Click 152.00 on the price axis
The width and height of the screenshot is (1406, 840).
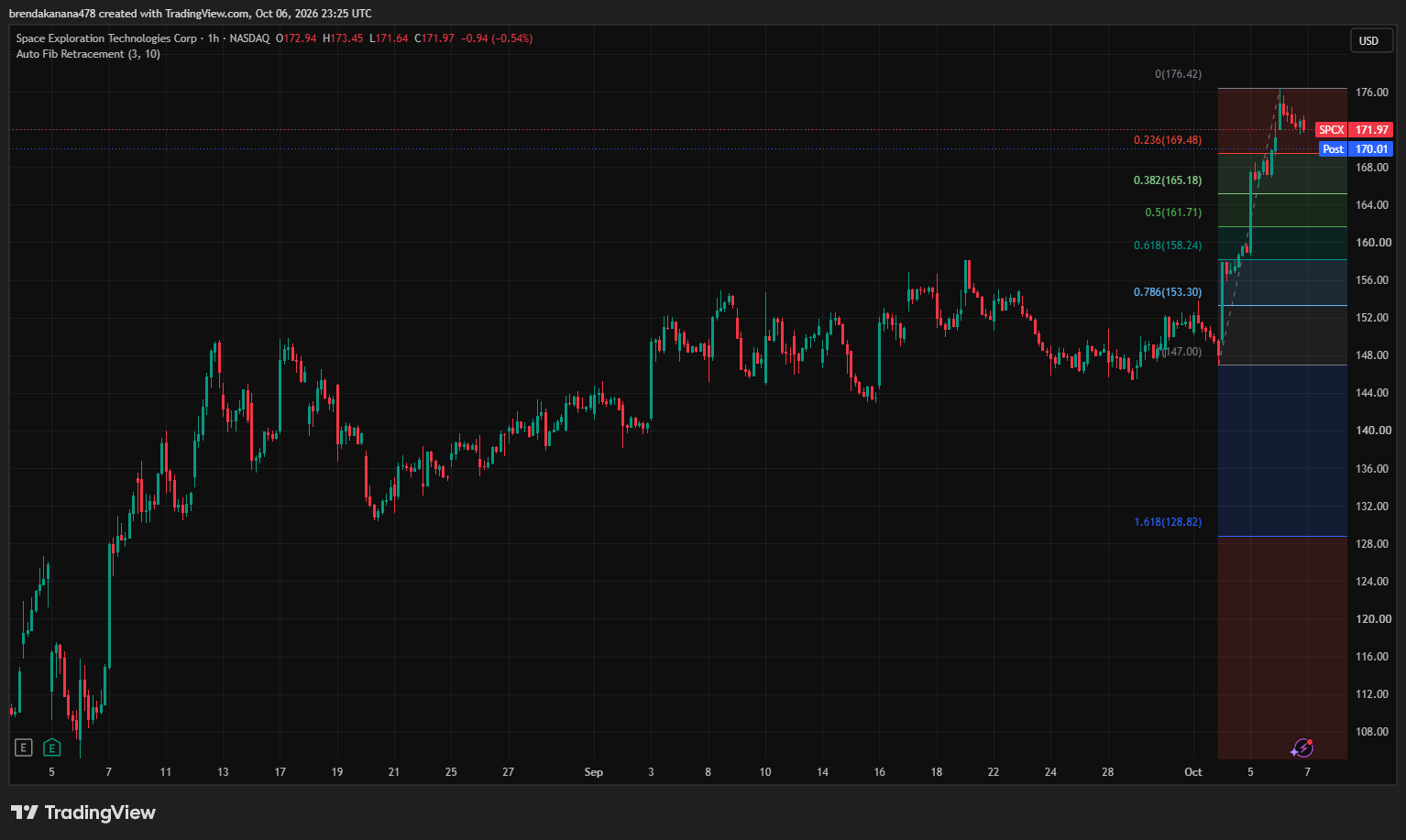[1372, 318]
